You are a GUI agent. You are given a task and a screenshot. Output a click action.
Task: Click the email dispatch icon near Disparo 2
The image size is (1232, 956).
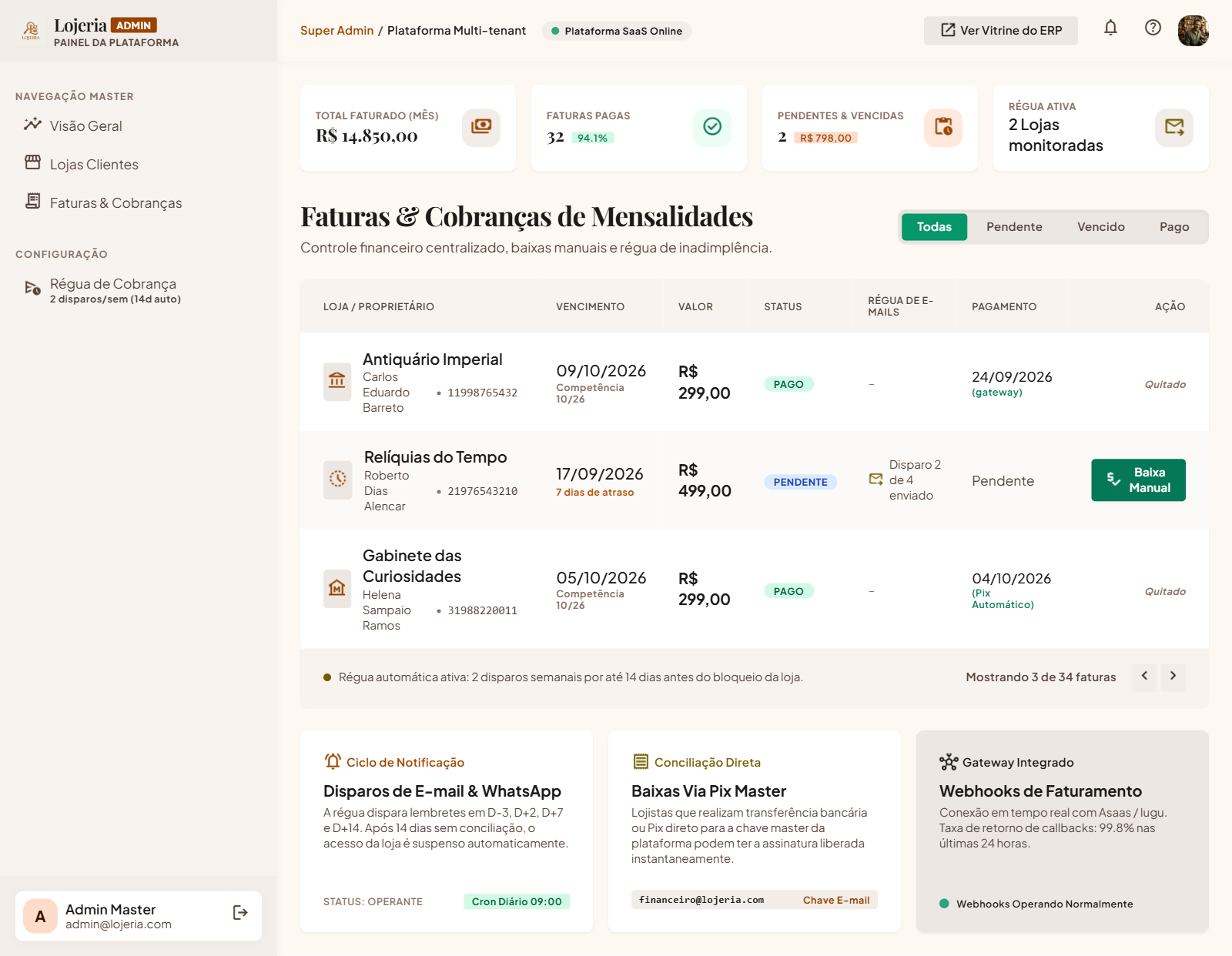click(x=876, y=480)
